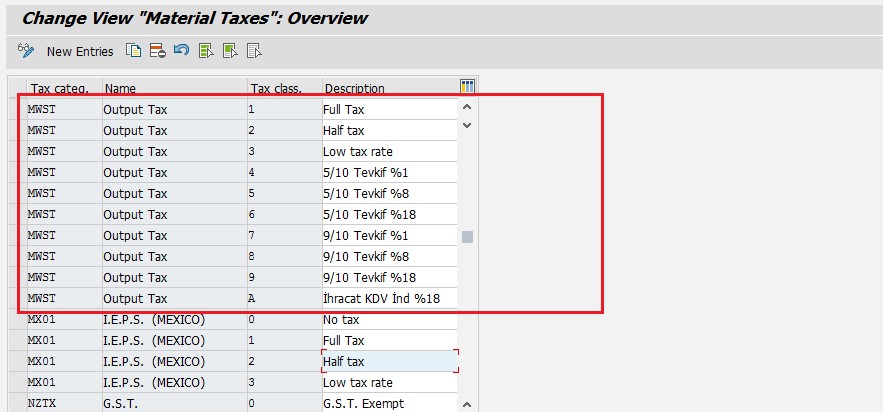Image resolution: width=883 pixels, height=412 pixels.
Task: Click the table scroll down arrow
Action: click(467, 125)
